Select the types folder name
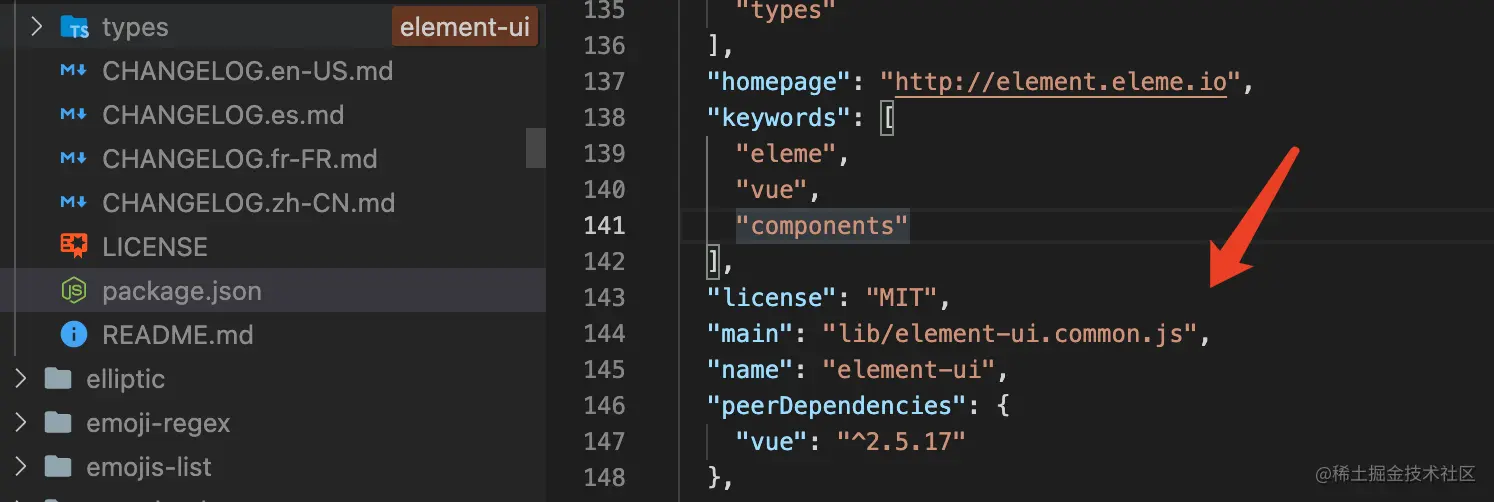 point(135,27)
